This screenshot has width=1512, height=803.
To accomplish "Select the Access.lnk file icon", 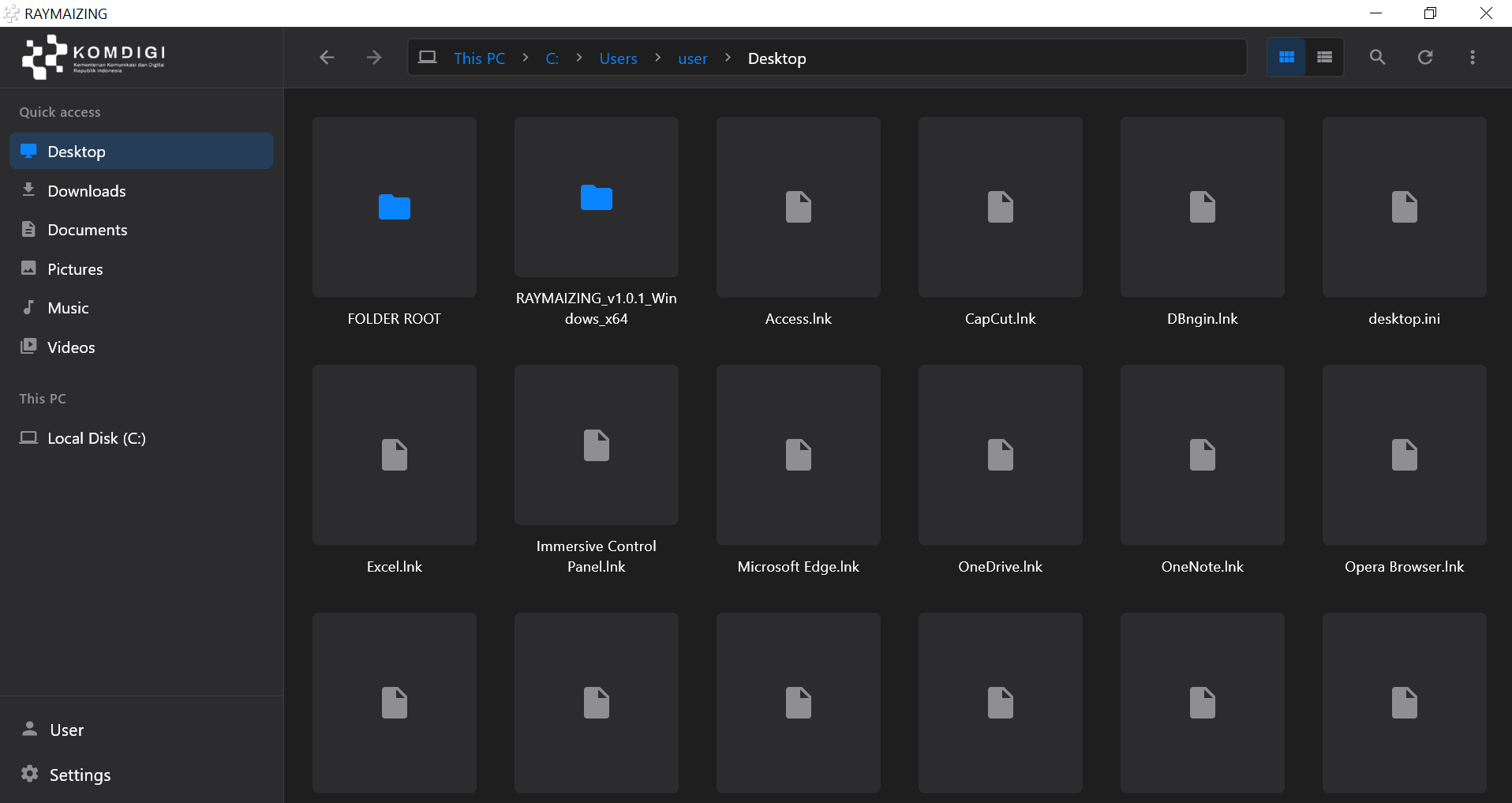I will [x=799, y=207].
